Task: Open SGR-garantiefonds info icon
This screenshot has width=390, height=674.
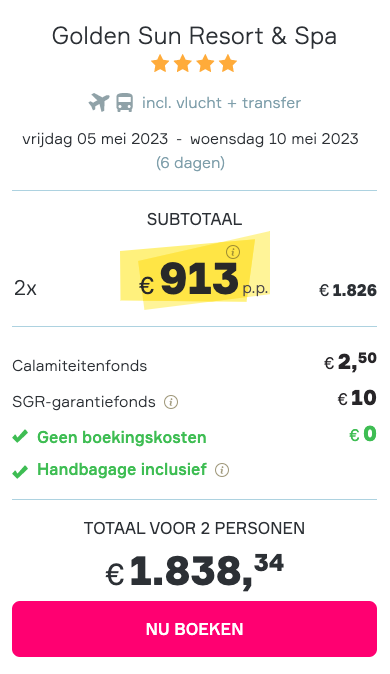Action: (x=171, y=402)
